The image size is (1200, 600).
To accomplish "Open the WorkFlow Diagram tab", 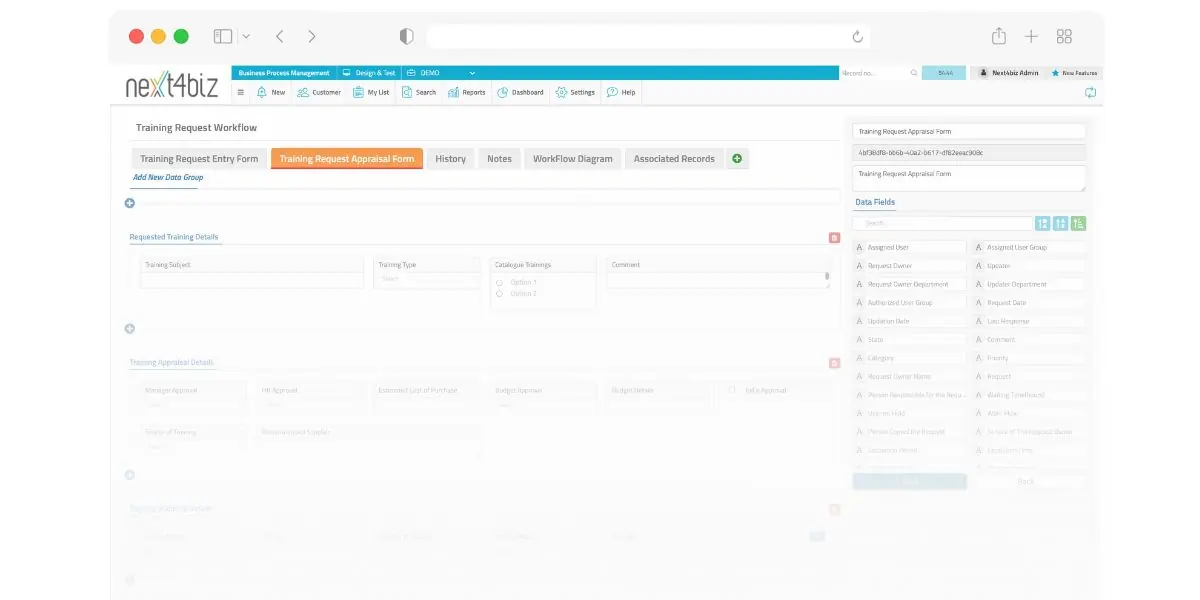I will pos(573,159).
